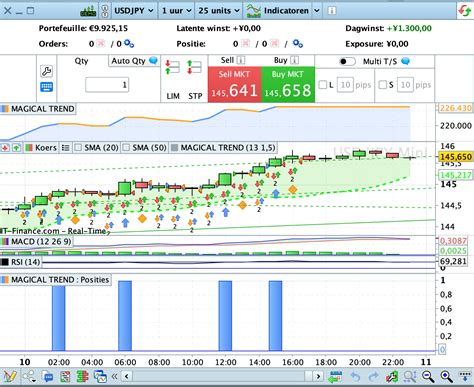Click the chat comment icon in bottom toolbar
Screen dimensions: 474x387
48,377
